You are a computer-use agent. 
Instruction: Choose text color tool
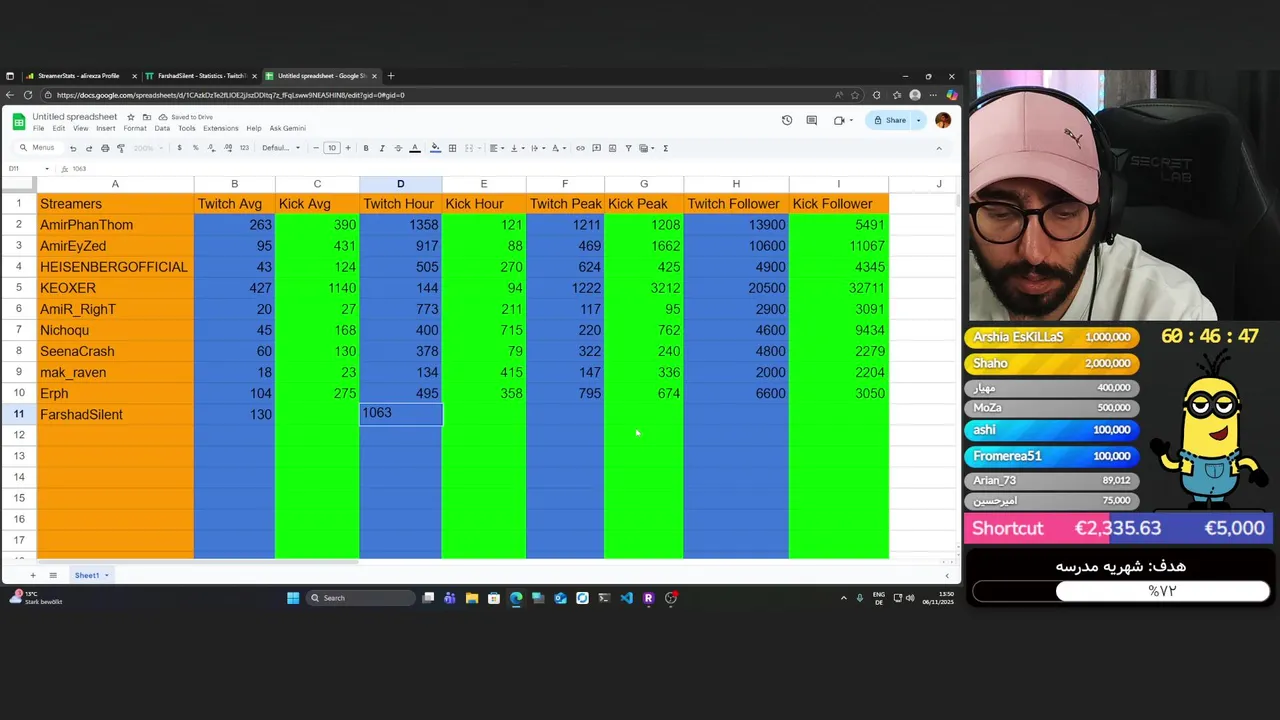pos(415,148)
